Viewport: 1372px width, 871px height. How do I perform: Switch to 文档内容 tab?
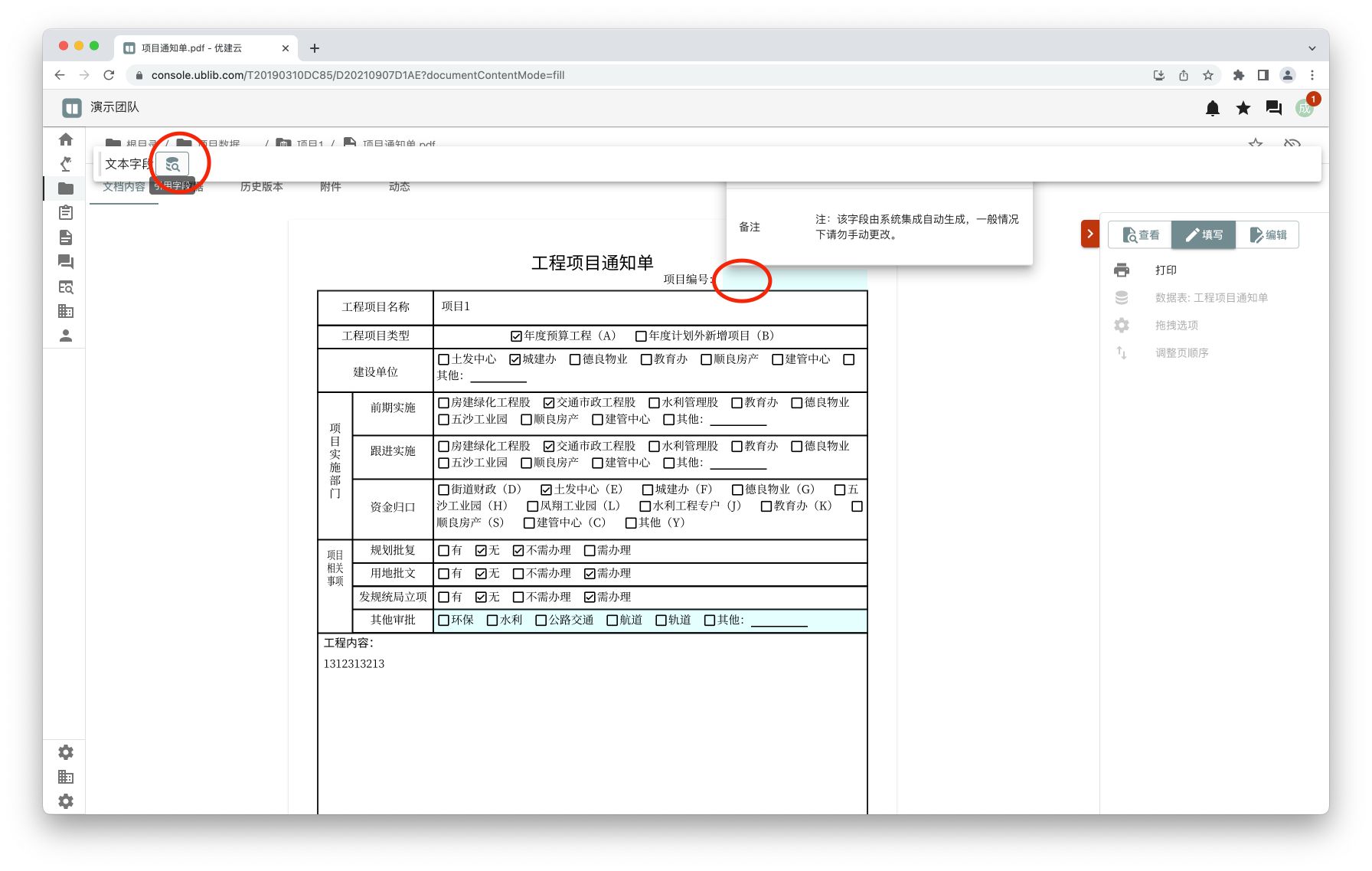(124, 187)
